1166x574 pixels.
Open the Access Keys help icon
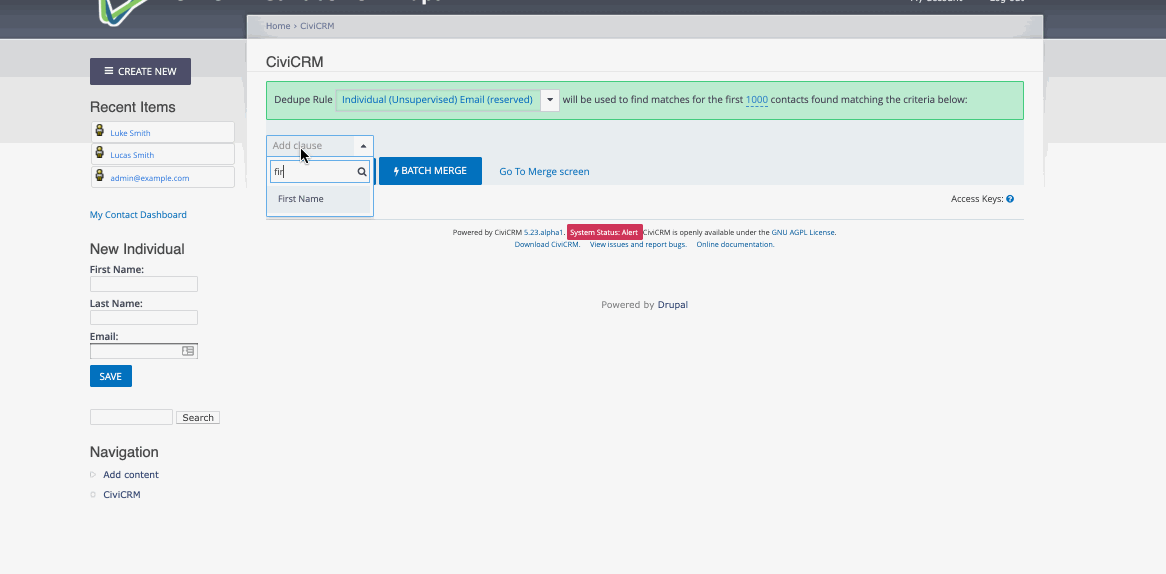[x=1010, y=199]
